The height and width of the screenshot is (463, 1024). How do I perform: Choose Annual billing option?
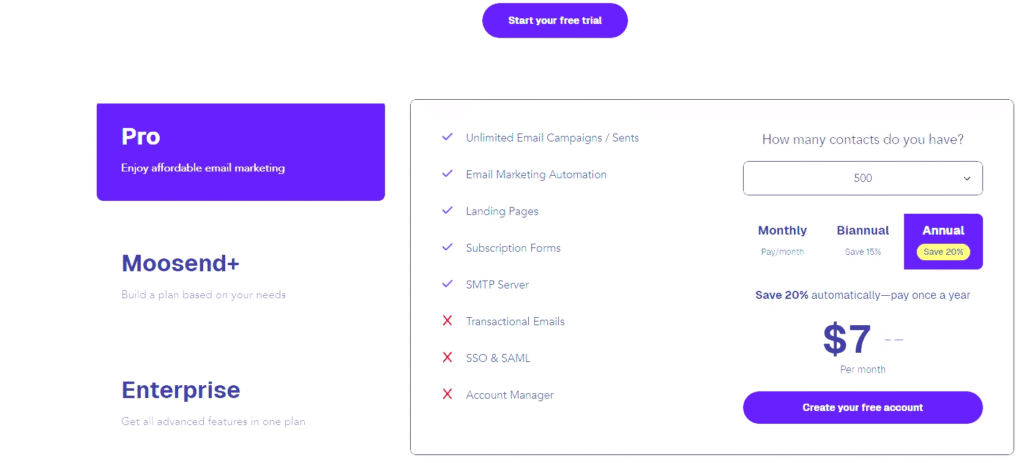click(x=943, y=240)
